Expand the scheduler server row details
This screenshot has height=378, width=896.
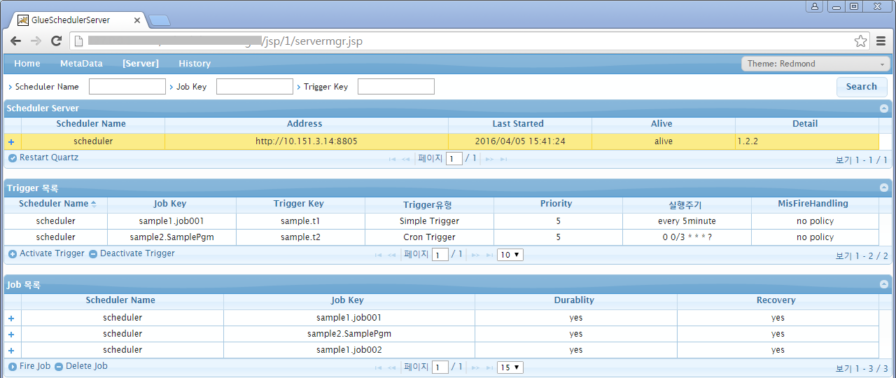pos(11,142)
